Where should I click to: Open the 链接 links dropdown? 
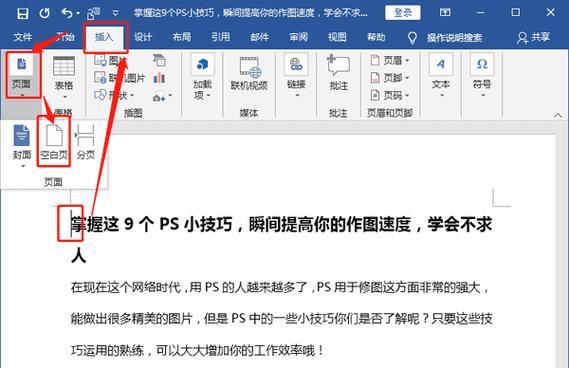(x=296, y=75)
